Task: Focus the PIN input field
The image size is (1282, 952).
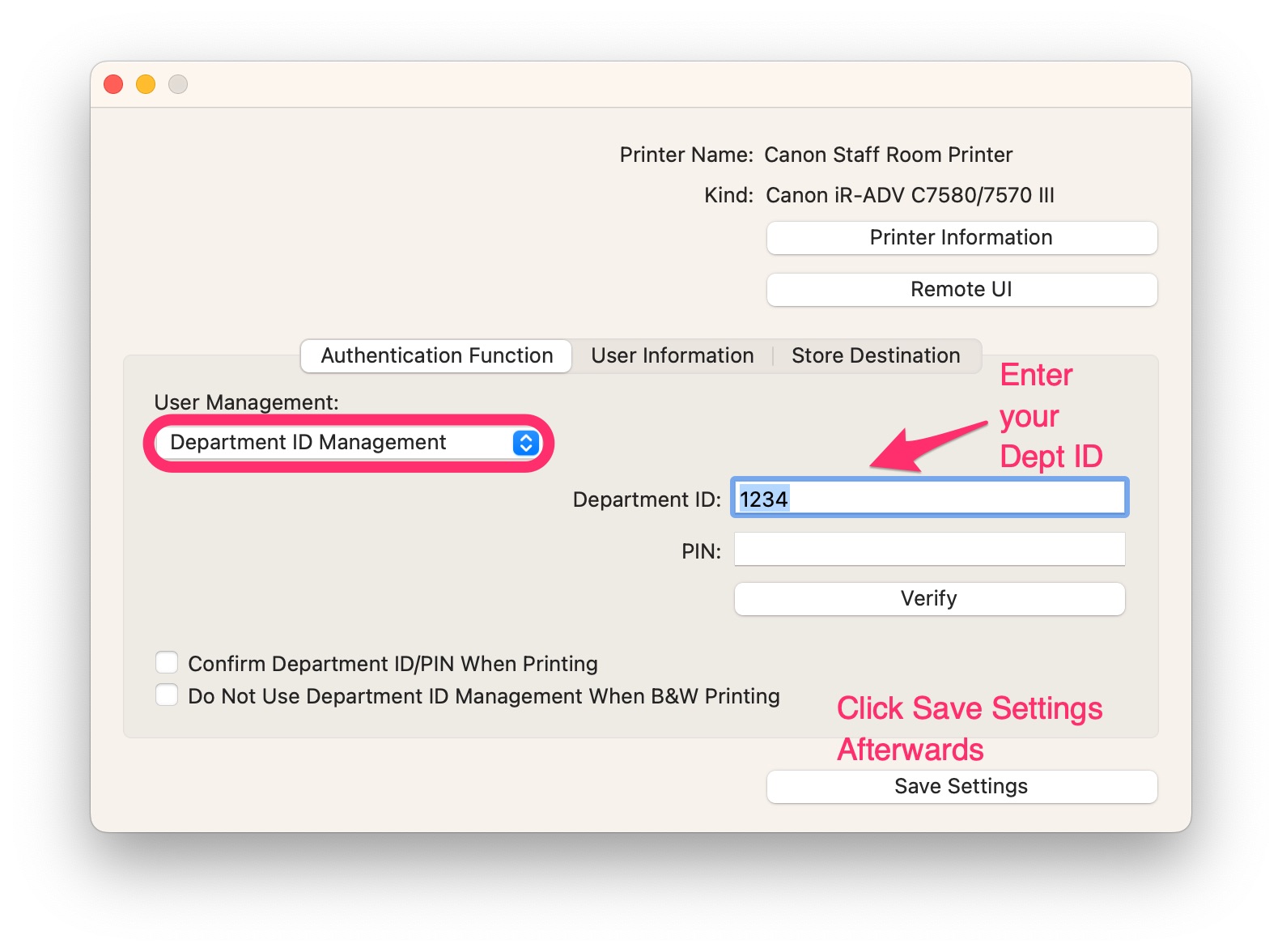Action: click(930, 550)
